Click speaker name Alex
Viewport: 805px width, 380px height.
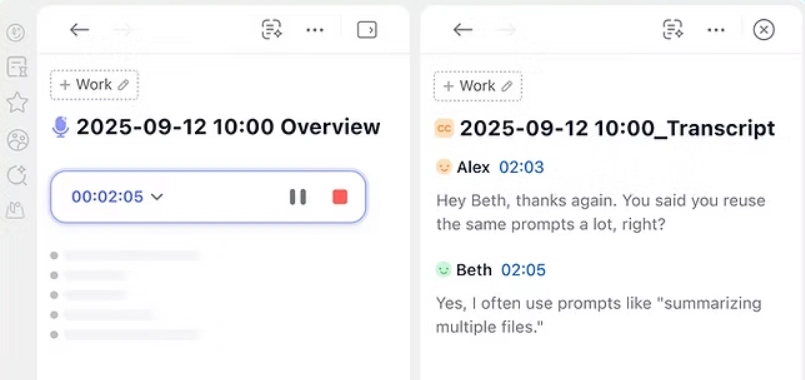tap(473, 167)
